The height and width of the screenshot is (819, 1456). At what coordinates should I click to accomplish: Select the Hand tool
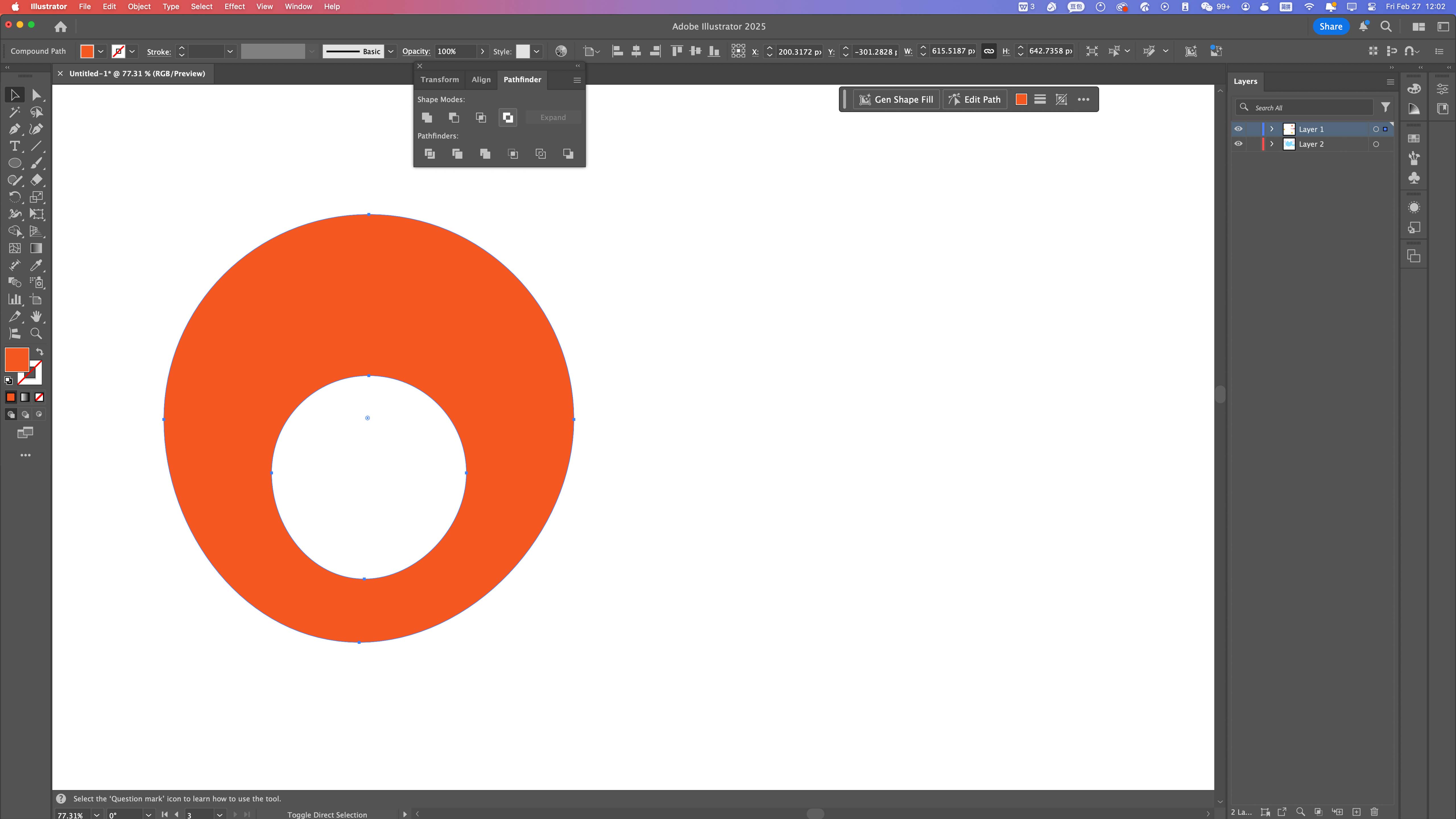point(36,317)
